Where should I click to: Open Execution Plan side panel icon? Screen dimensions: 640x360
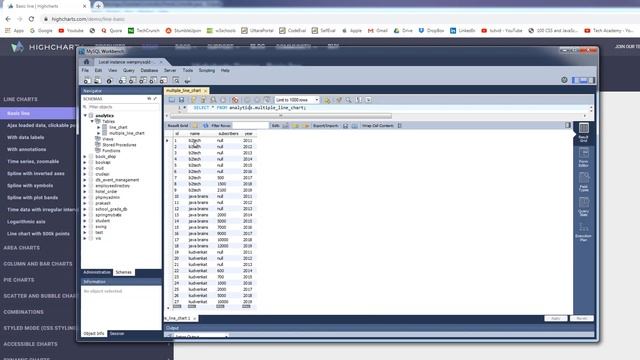point(584,231)
